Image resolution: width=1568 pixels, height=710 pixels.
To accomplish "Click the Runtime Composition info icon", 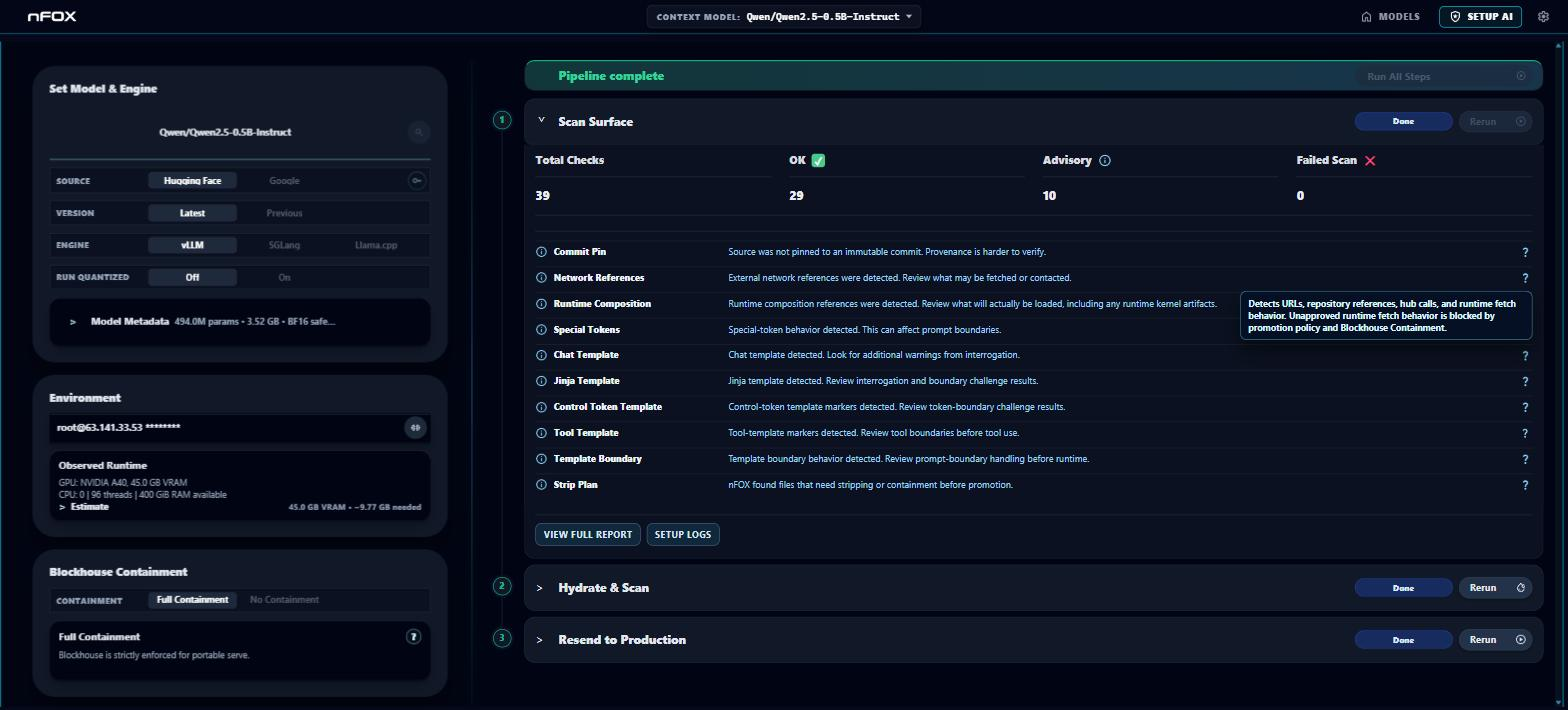I will [542, 304].
